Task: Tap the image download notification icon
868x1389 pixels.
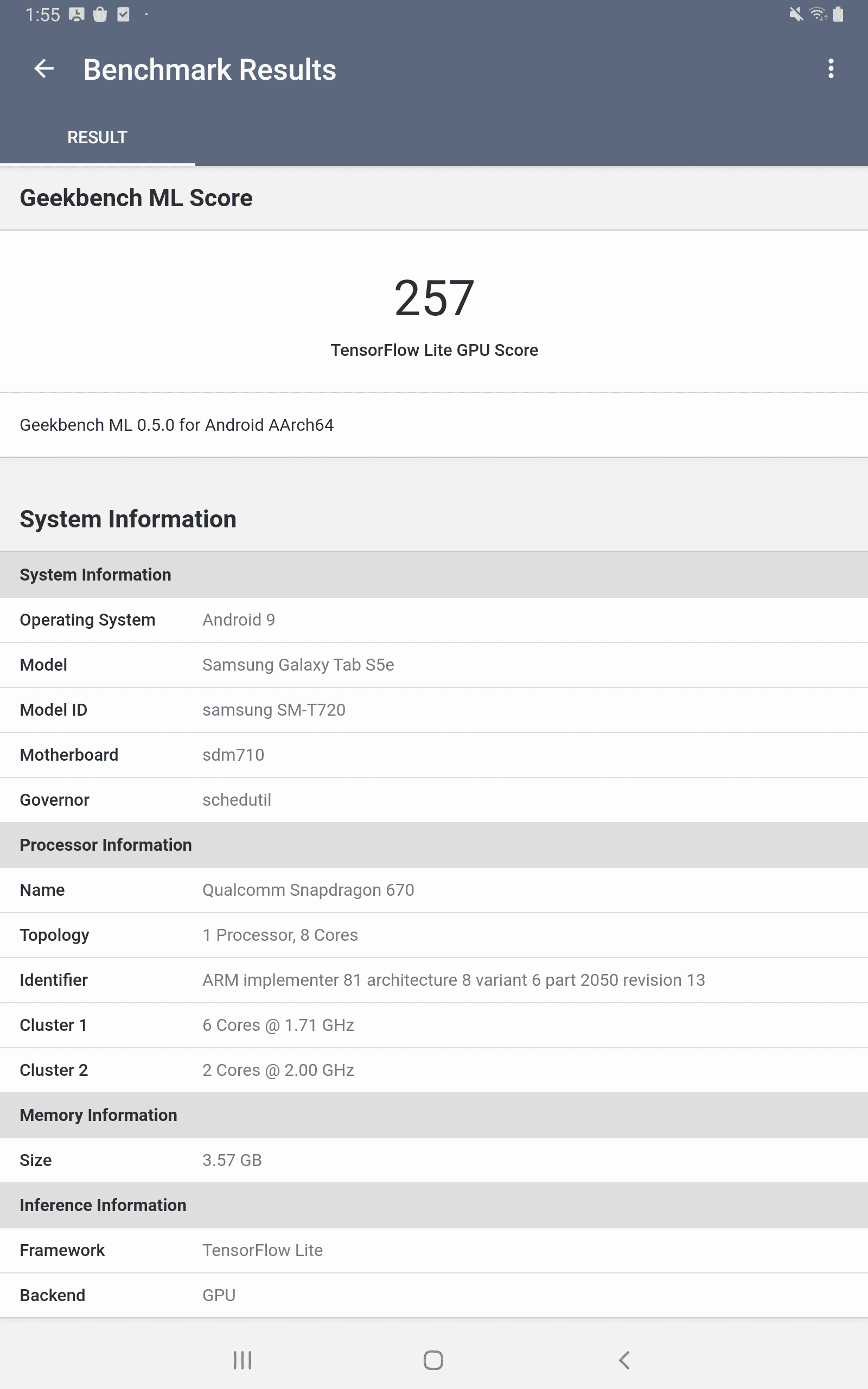Action: [x=76, y=14]
